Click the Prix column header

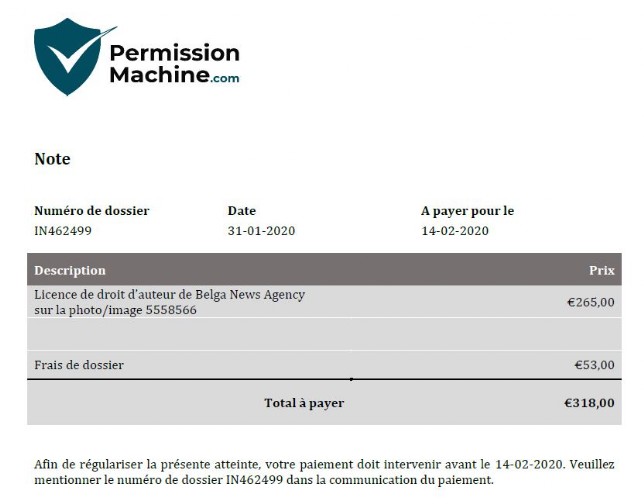[x=602, y=270]
